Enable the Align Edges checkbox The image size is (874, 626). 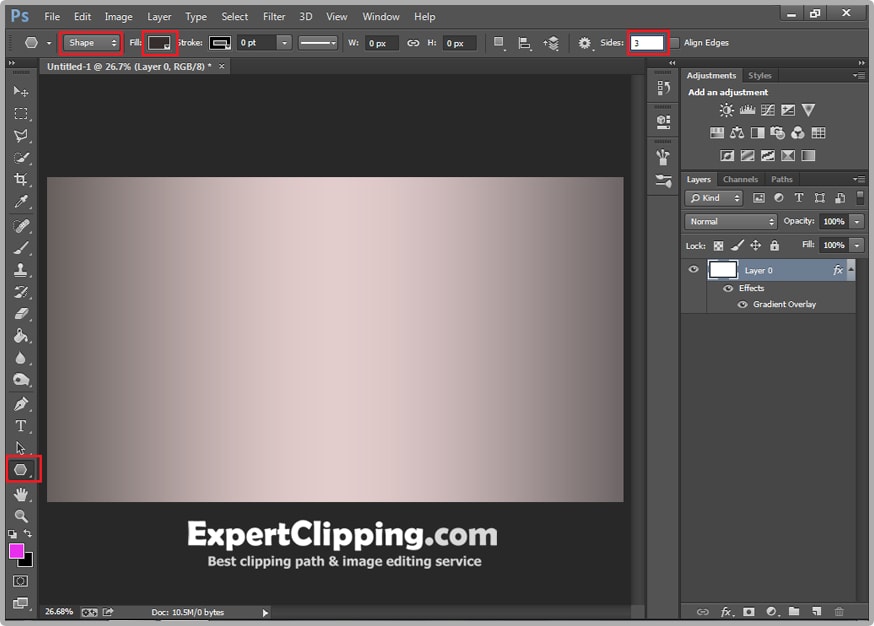(674, 43)
